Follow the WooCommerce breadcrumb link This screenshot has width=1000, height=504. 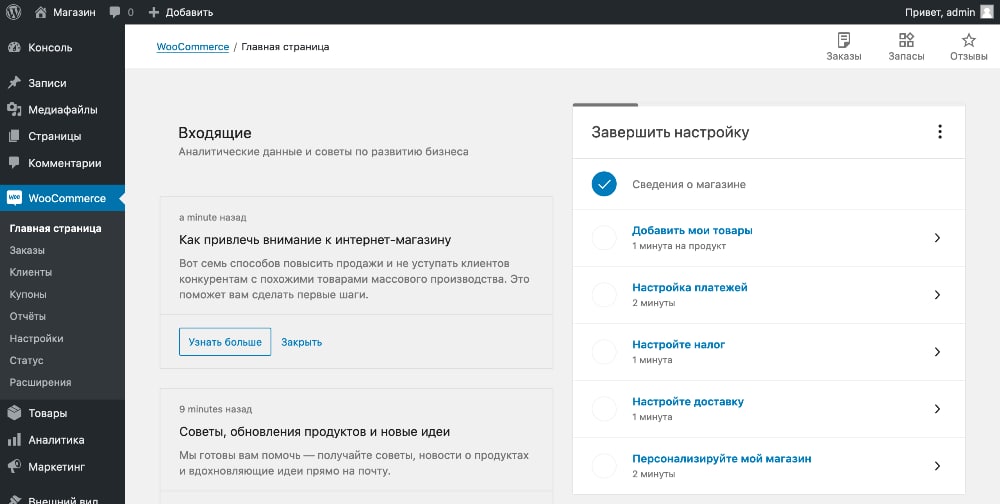click(x=193, y=47)
